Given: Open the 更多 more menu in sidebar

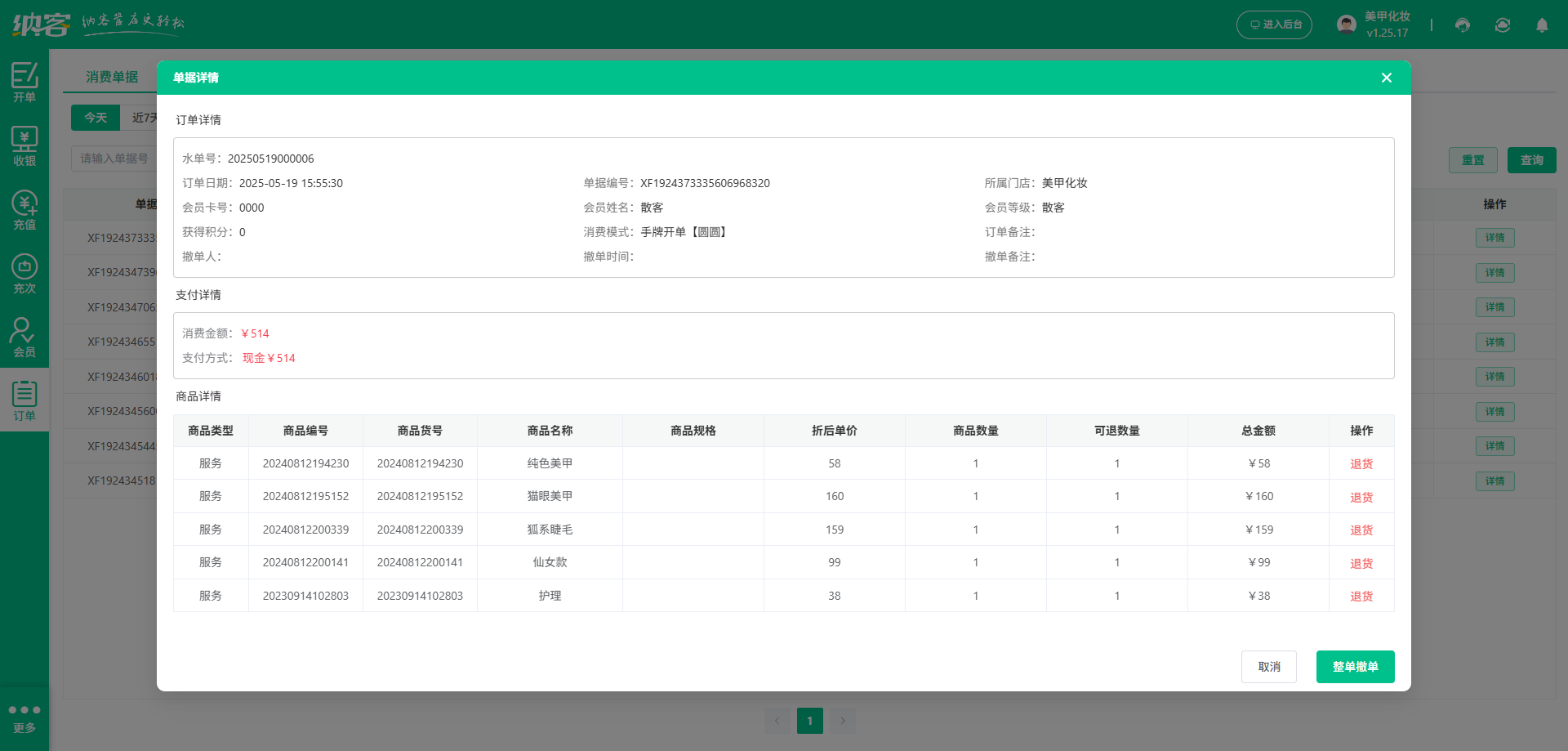Looking at the screenshot, I should (24, 718).
